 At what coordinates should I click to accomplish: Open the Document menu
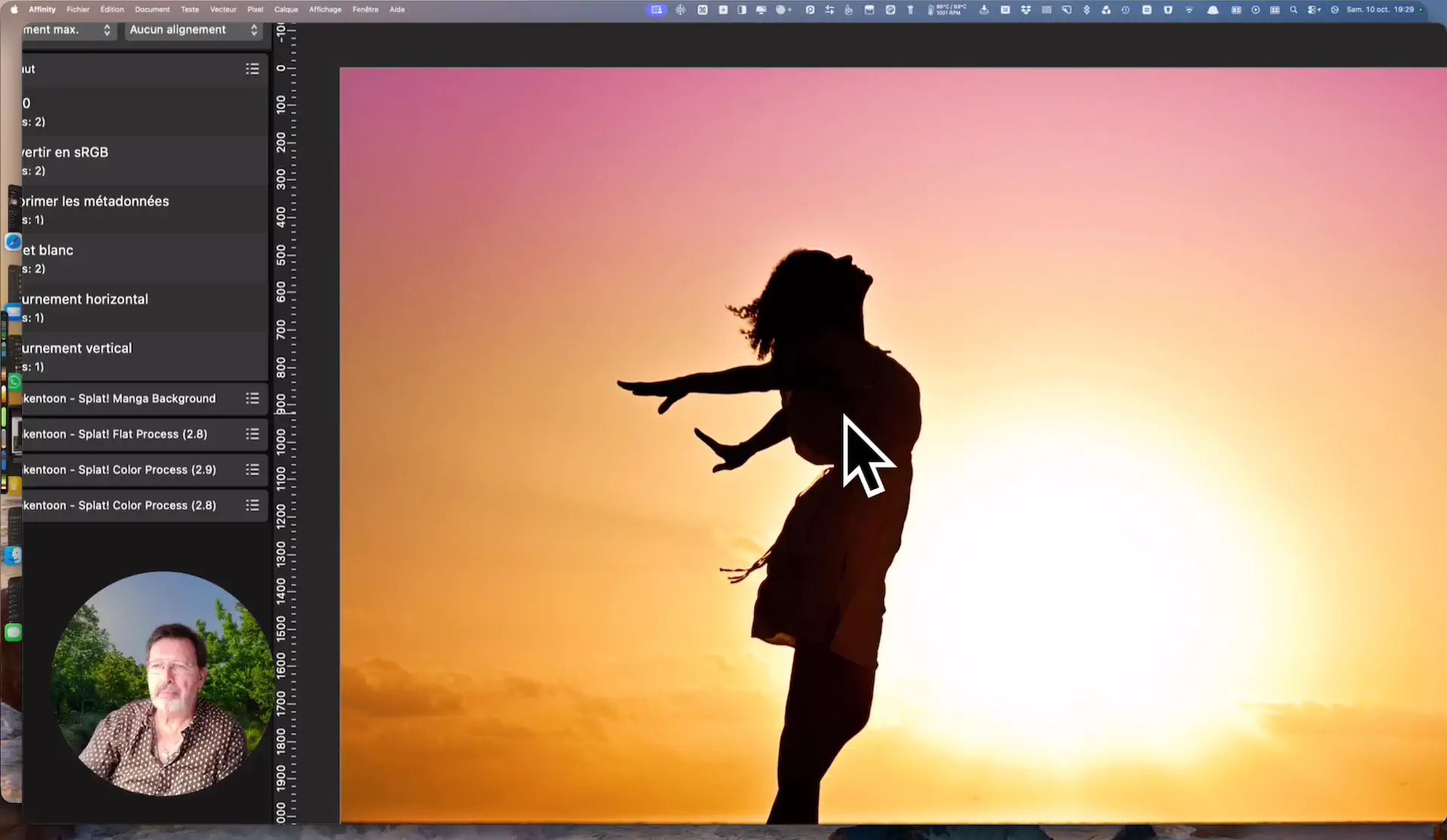152,10
